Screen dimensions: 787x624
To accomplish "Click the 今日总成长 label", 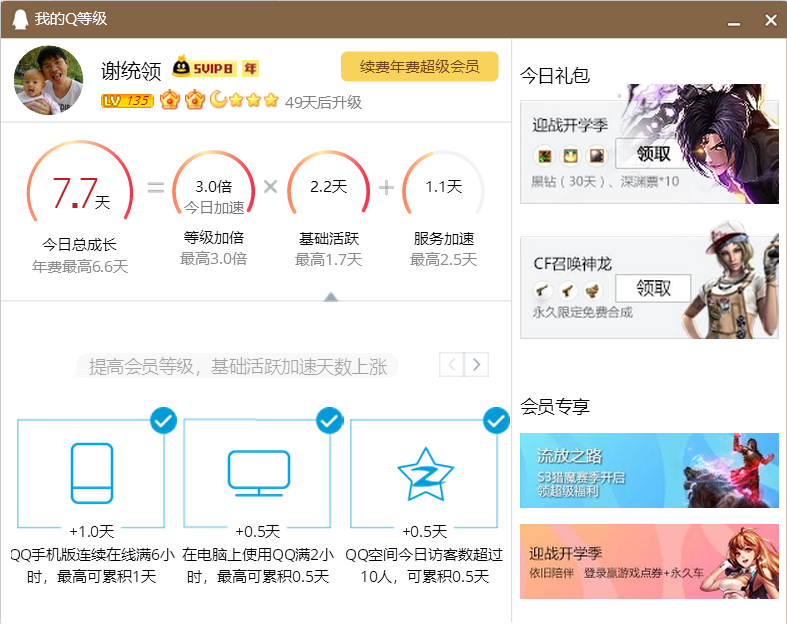I will coord(79,244).
